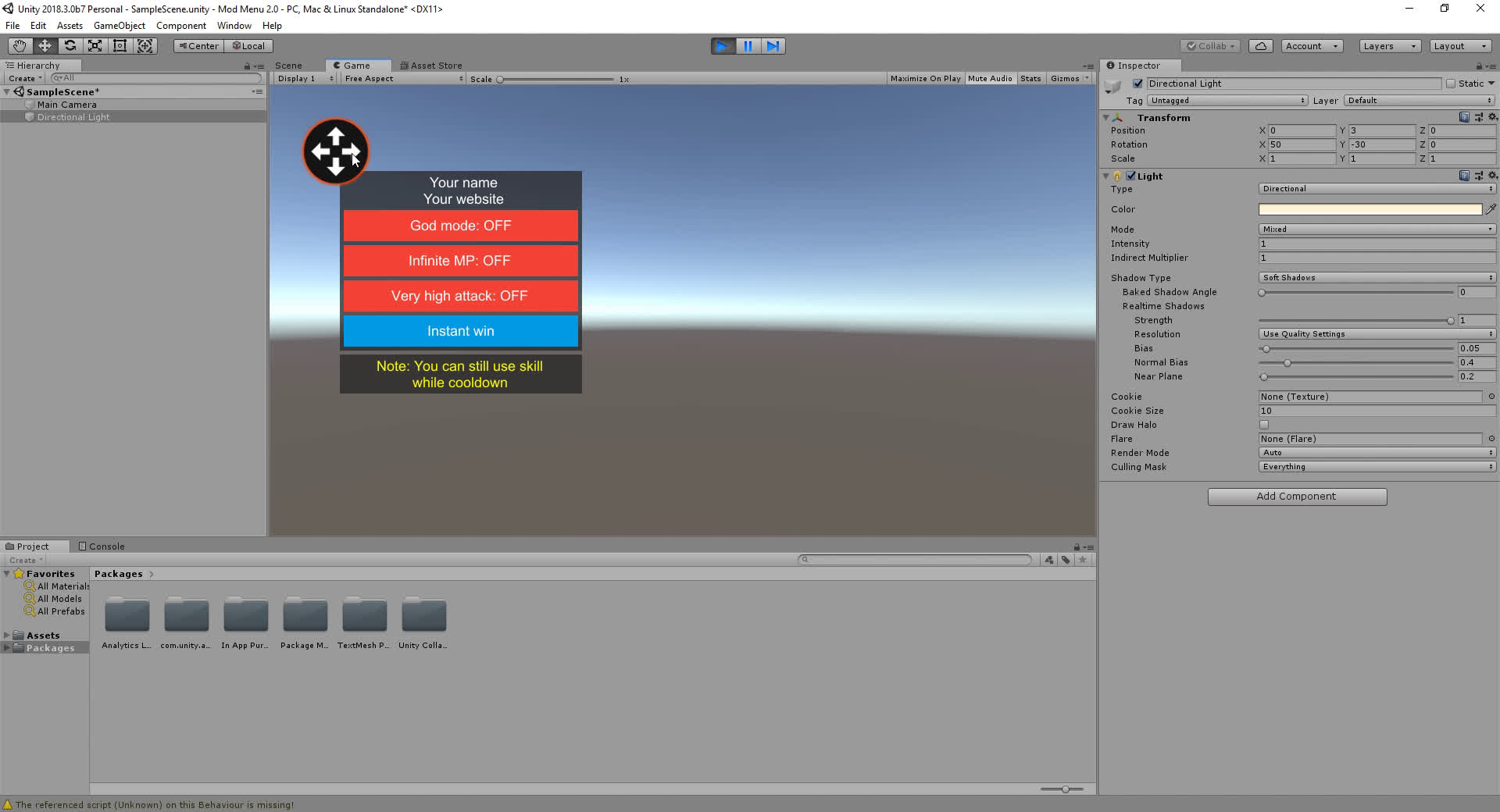Screen dimensions: 1500x812
Task: Toggle the Static checkbox
Action: click(x=1451, y=84)
